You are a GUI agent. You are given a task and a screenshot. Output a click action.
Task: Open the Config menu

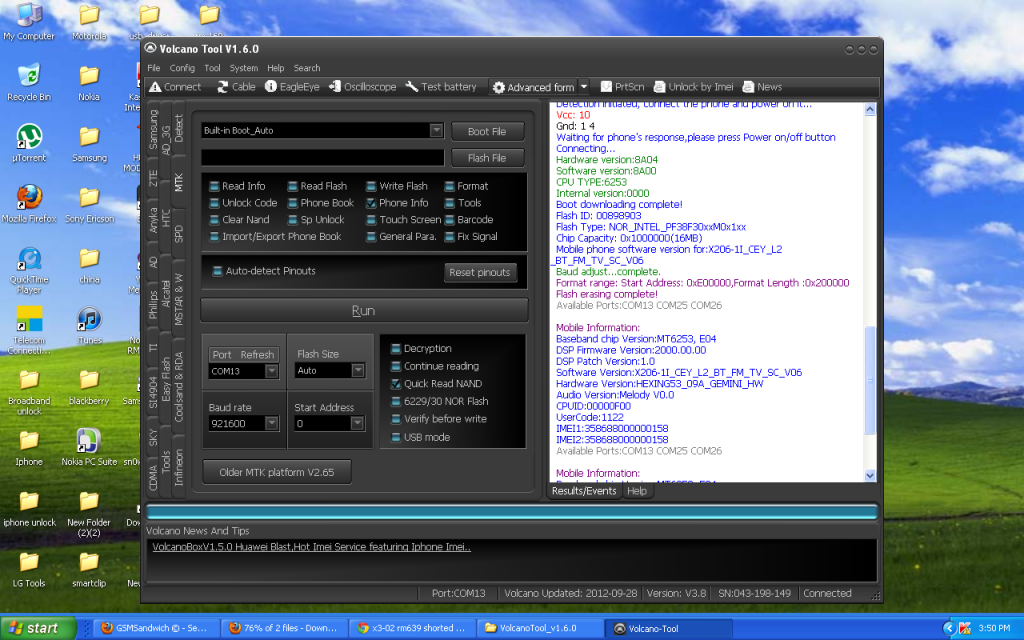tap(182, 68)
